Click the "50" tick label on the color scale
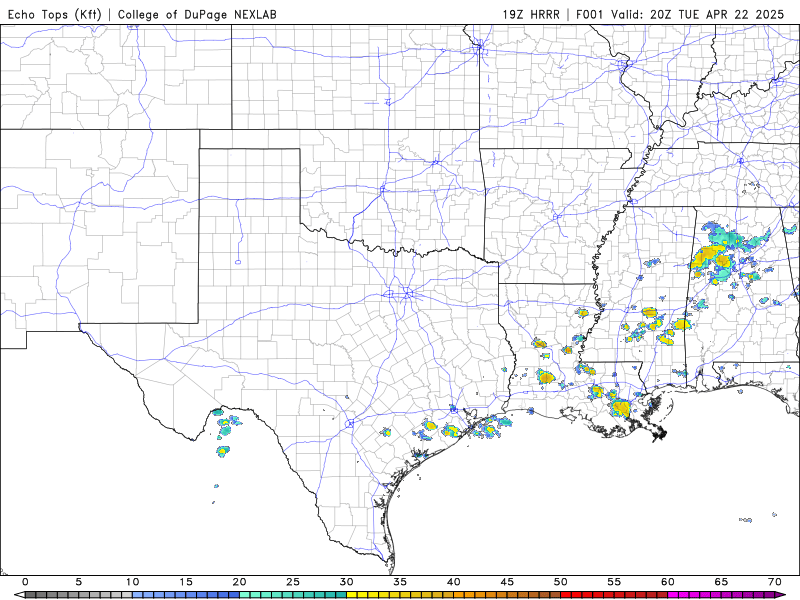Image resolution: width=800 pixels, height=600 pixels. coord(561,582)
